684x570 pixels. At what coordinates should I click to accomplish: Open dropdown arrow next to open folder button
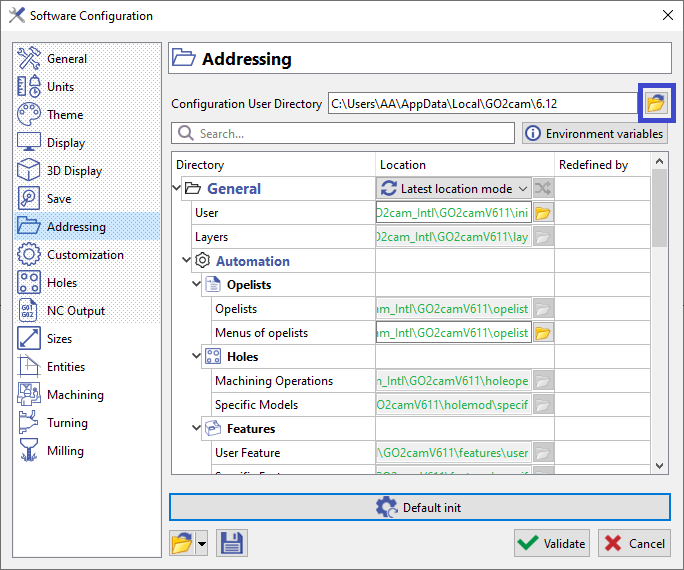pyautogui.click(x=202, y=544)
